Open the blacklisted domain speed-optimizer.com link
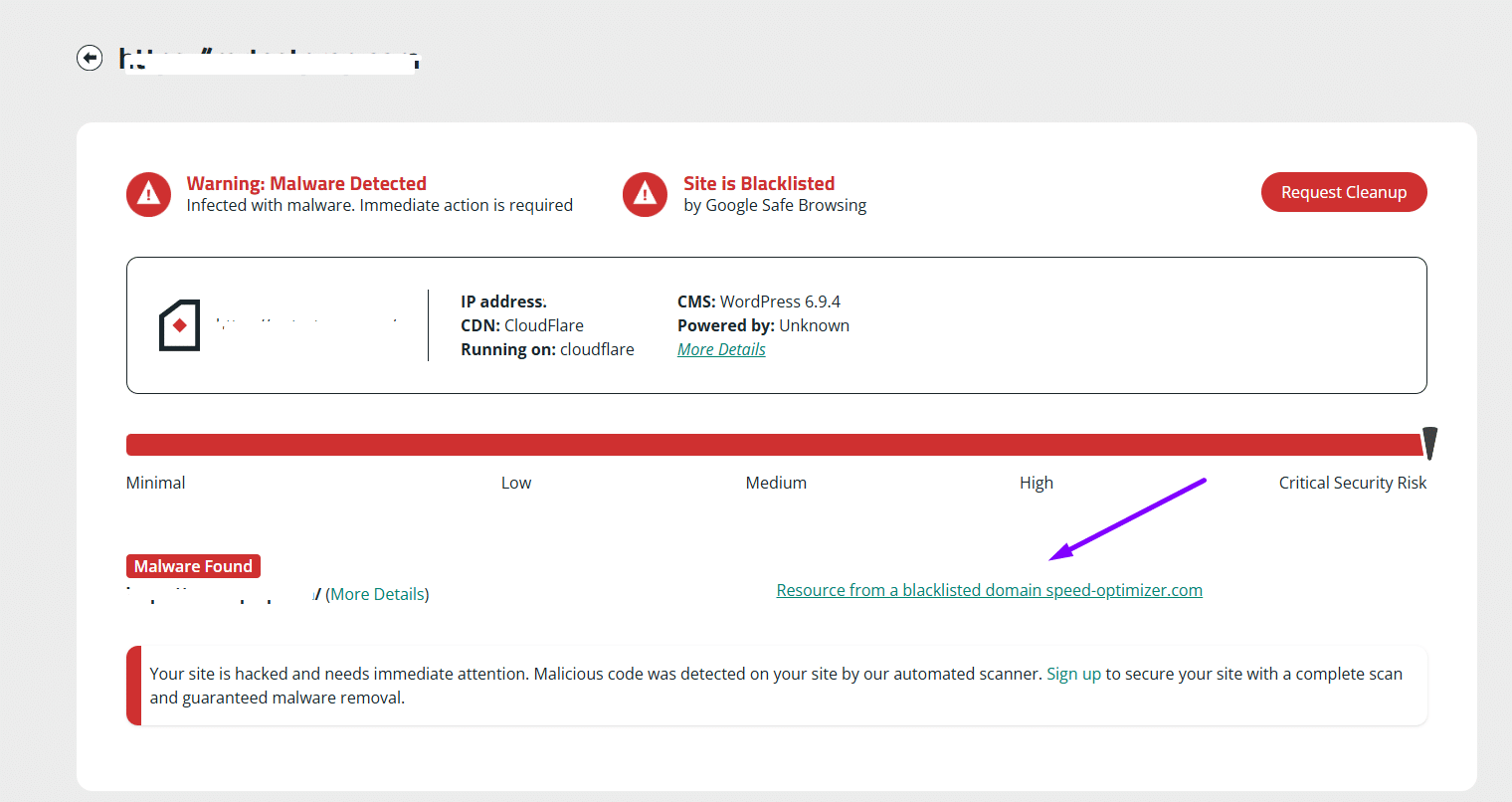The width and height of the screenshot is (1512, 802). click(x=990, y=590)
